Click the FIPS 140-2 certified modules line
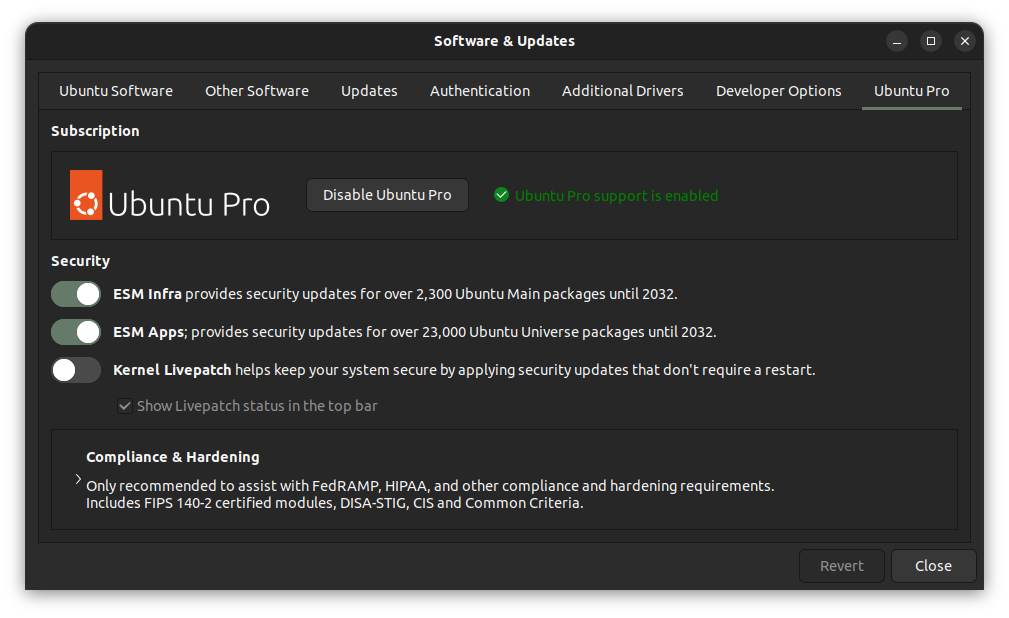Image resolution: width=1009 pixels, height=618 pixels. pos(335,503)
